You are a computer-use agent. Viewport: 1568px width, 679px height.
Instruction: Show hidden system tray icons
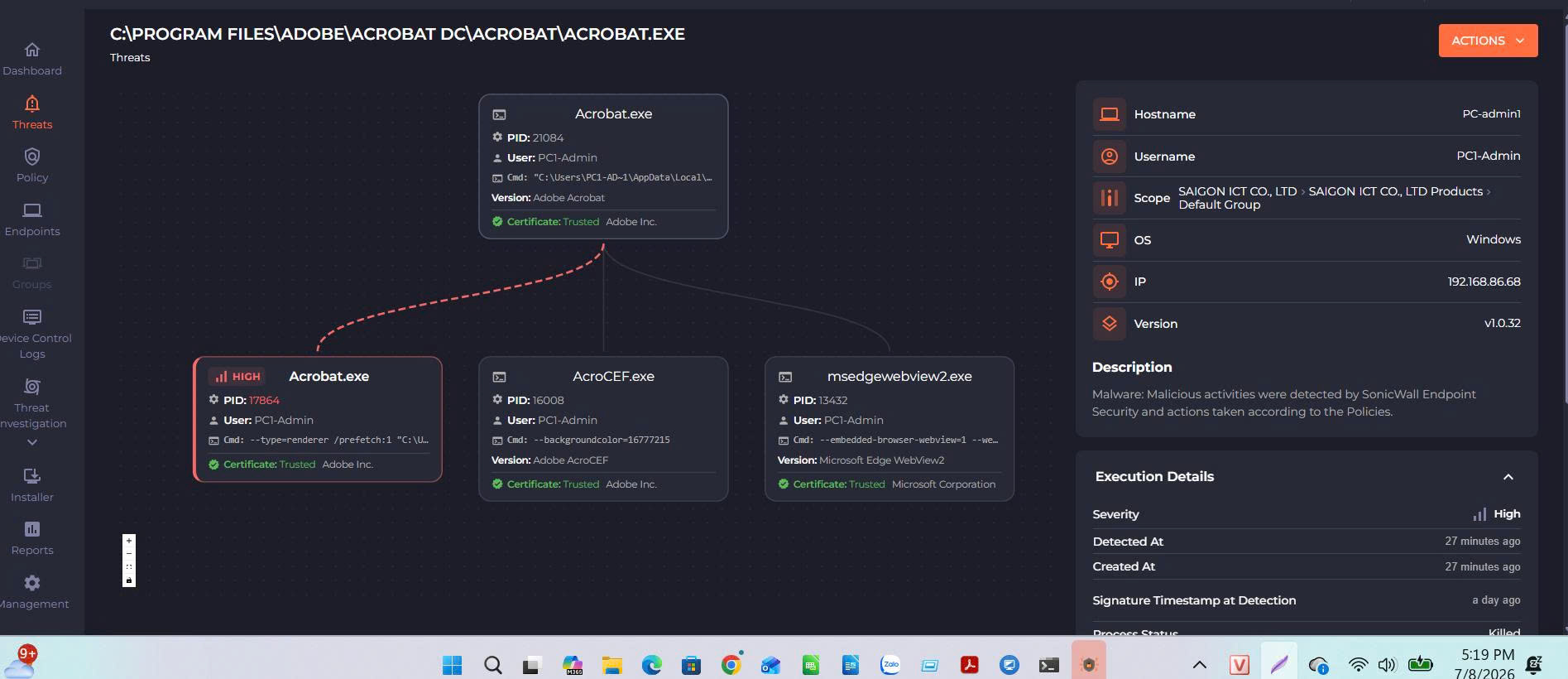coord(1199,664)
